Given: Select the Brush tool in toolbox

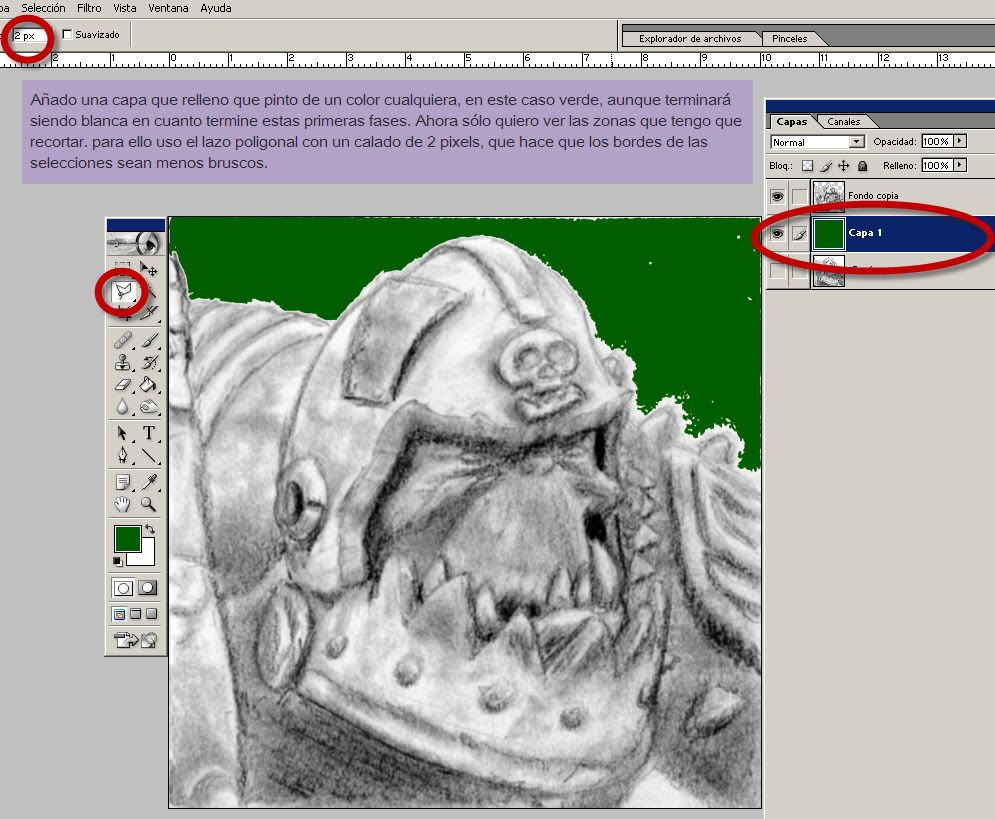Looking at the screenshot, I should click(x=149, y=341).
